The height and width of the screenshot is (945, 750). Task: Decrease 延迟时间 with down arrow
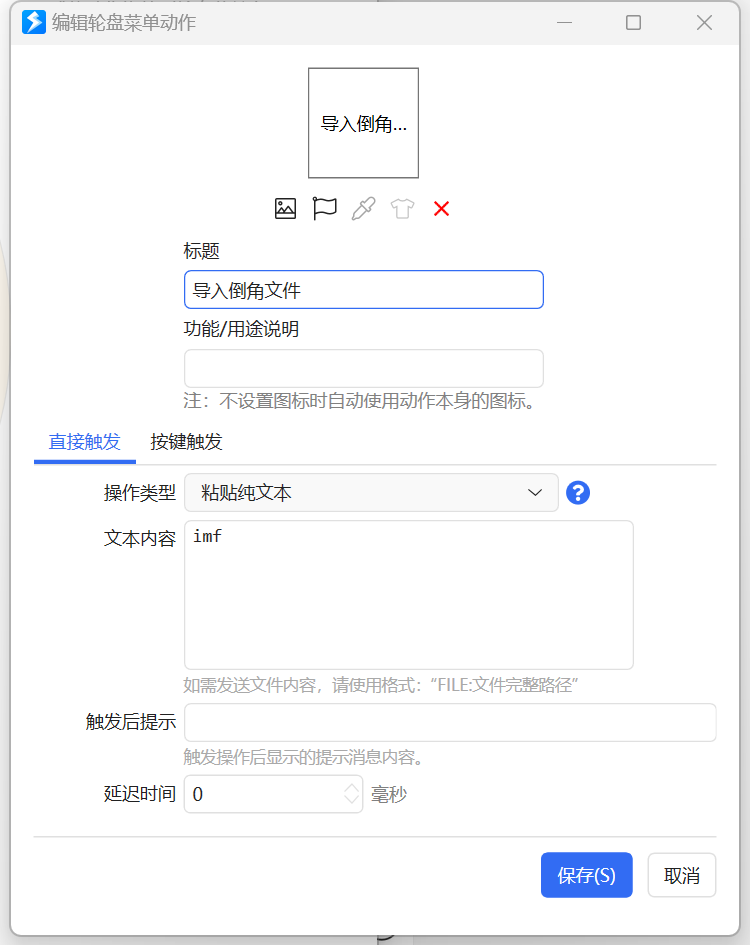351,801
